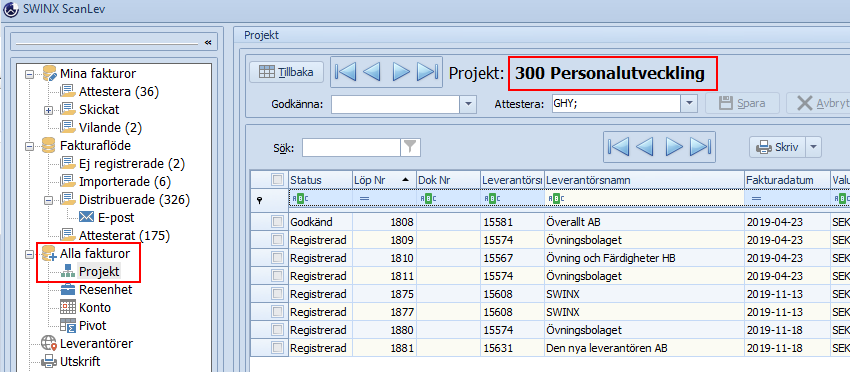
Task: Open Importerade (6) invoices
Action: [125, 182]
